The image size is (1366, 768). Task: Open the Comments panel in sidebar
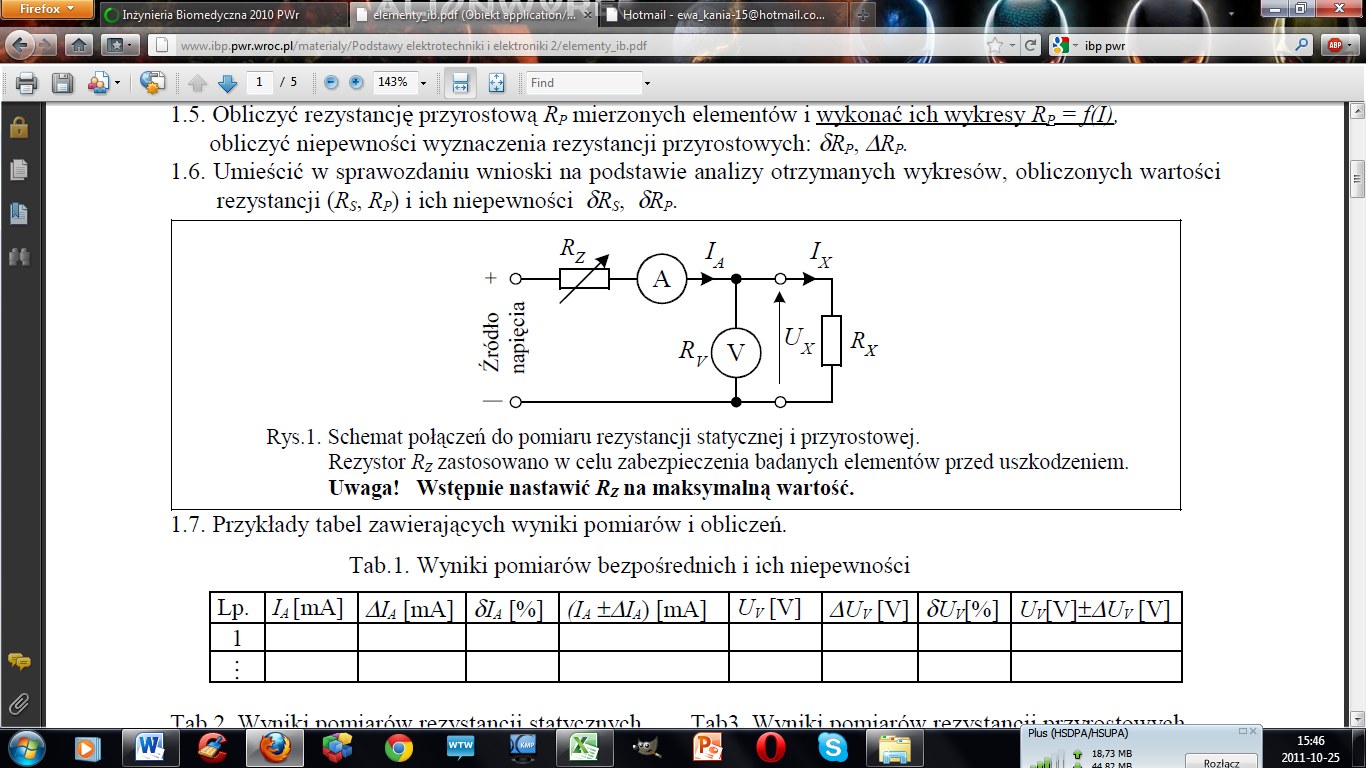pos(19,661)
